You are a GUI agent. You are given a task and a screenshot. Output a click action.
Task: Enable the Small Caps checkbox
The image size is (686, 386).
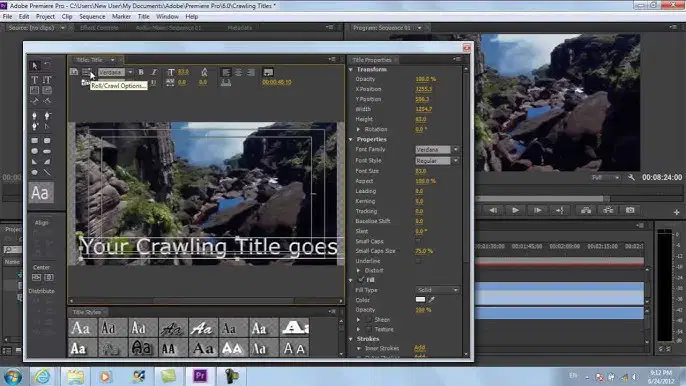coord(418,241)
